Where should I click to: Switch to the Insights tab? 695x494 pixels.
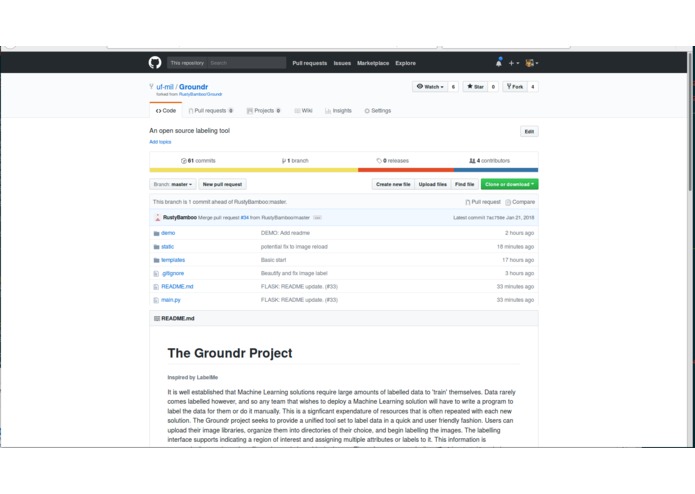click(x=338, y=111)
